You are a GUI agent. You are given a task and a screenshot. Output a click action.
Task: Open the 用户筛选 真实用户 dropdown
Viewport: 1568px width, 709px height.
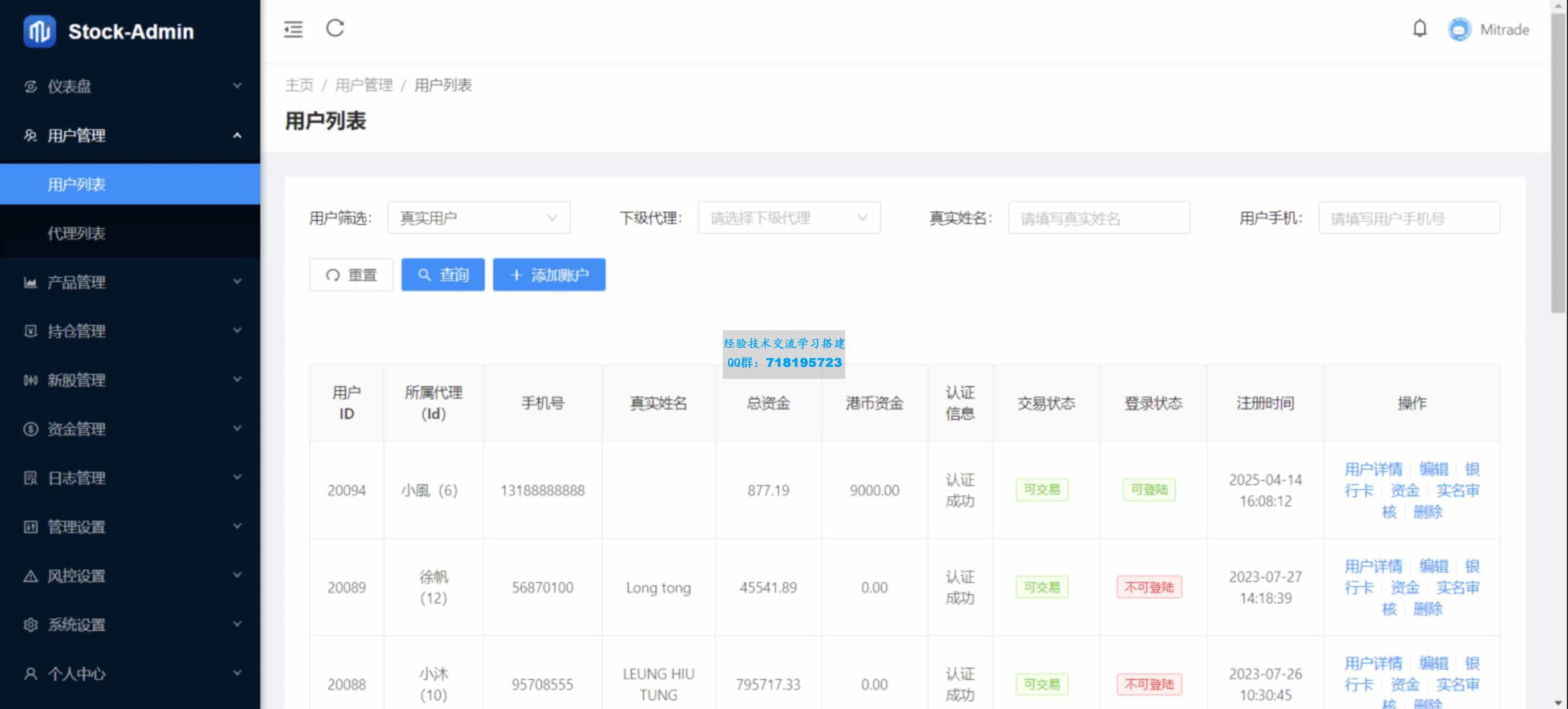point(479,218)
